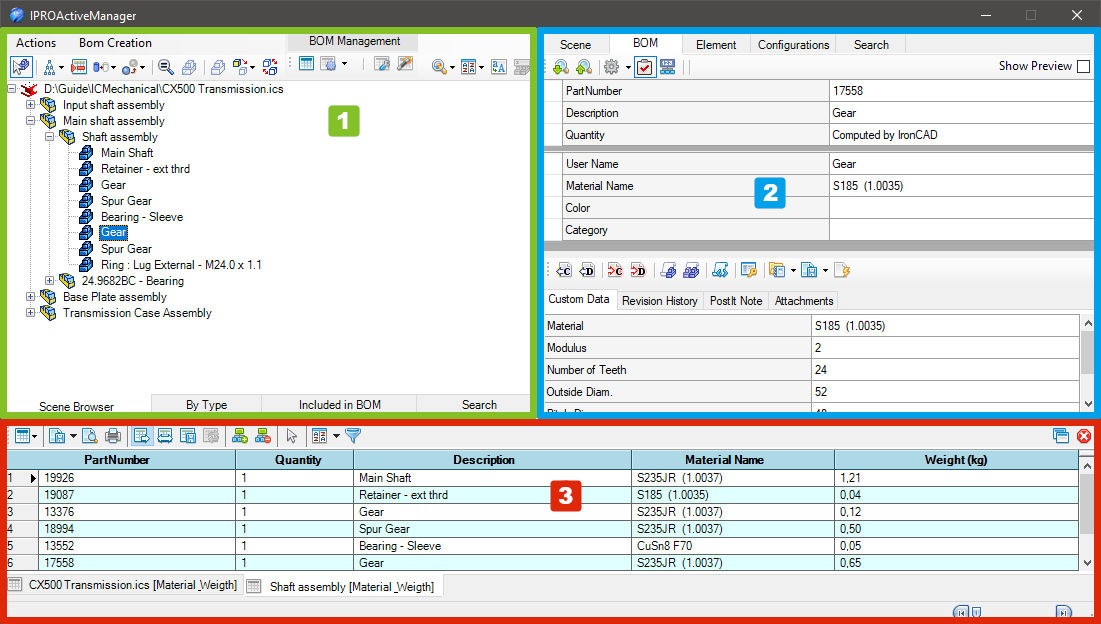Expand the Transmission Case Assembly node
This screenshot has width=1101, height=624.
pos(30,313)
